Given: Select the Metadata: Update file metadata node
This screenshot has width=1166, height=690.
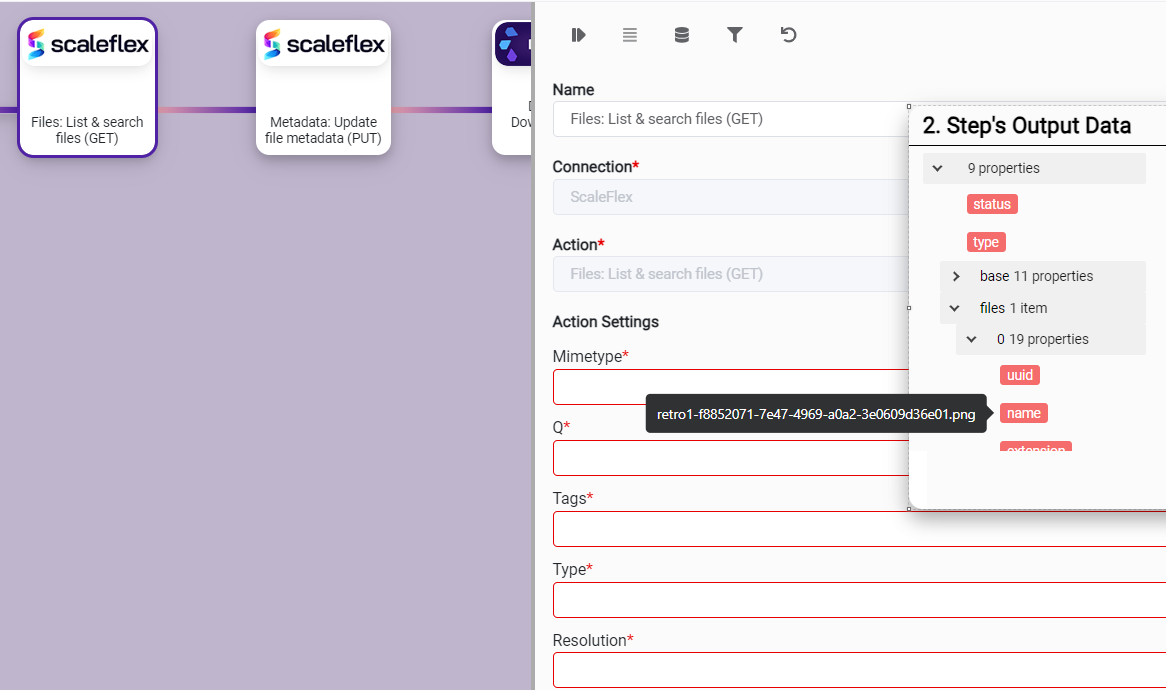Looking at the screenshot, I should (x=323, y=88).
